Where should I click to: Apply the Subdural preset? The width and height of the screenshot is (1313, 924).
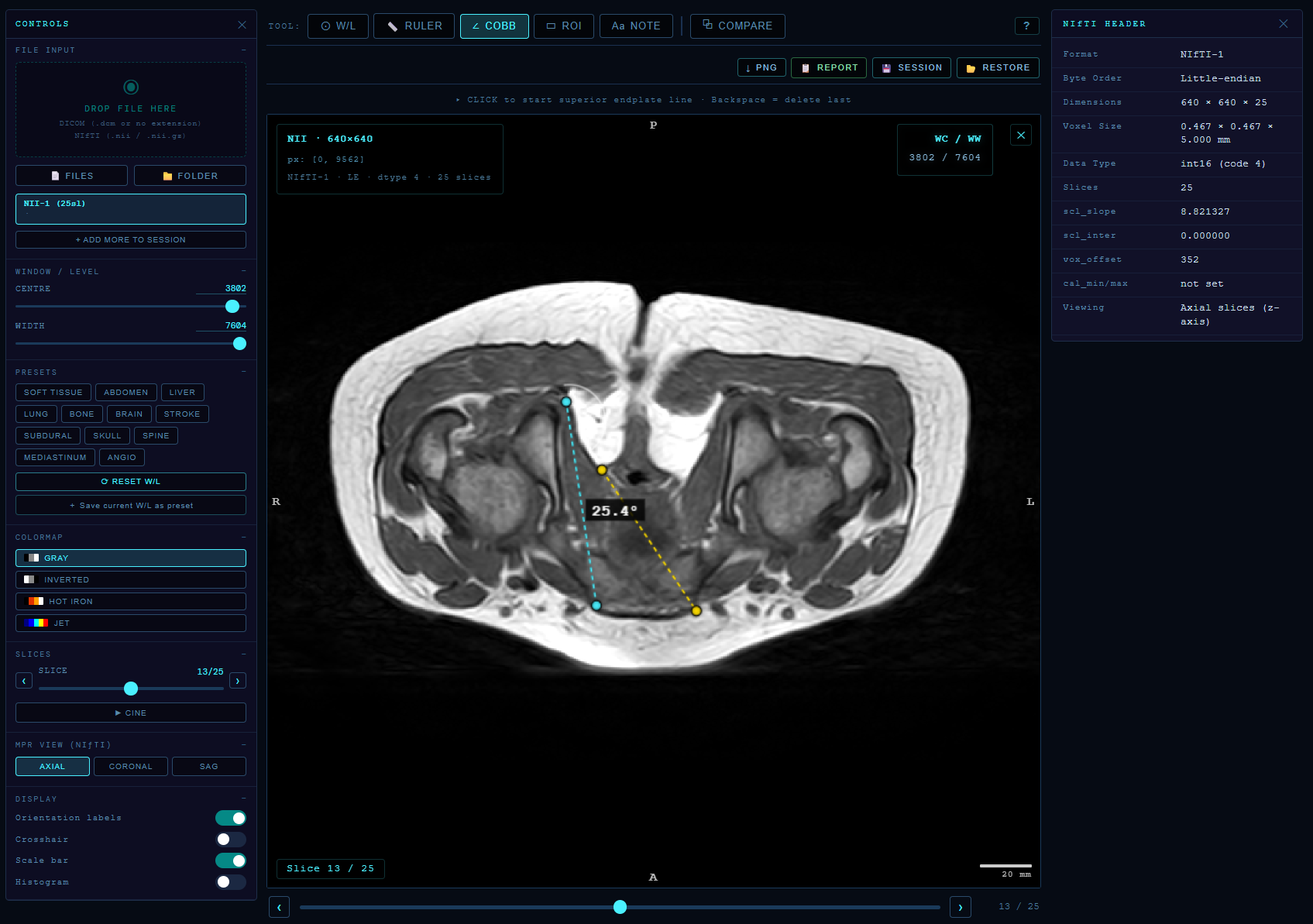click(48, 436)
